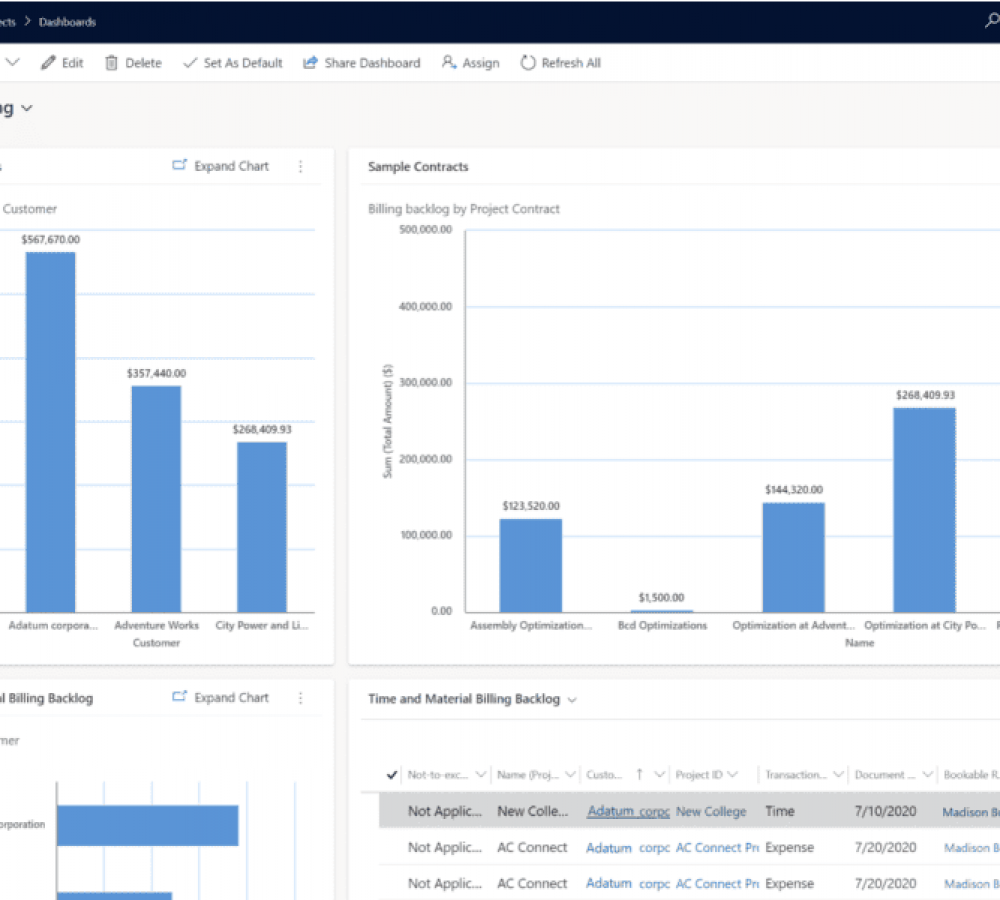Click the Share Dashboard icon
The width and height of the screenshot is (1000, 900).
click(308, 62)
